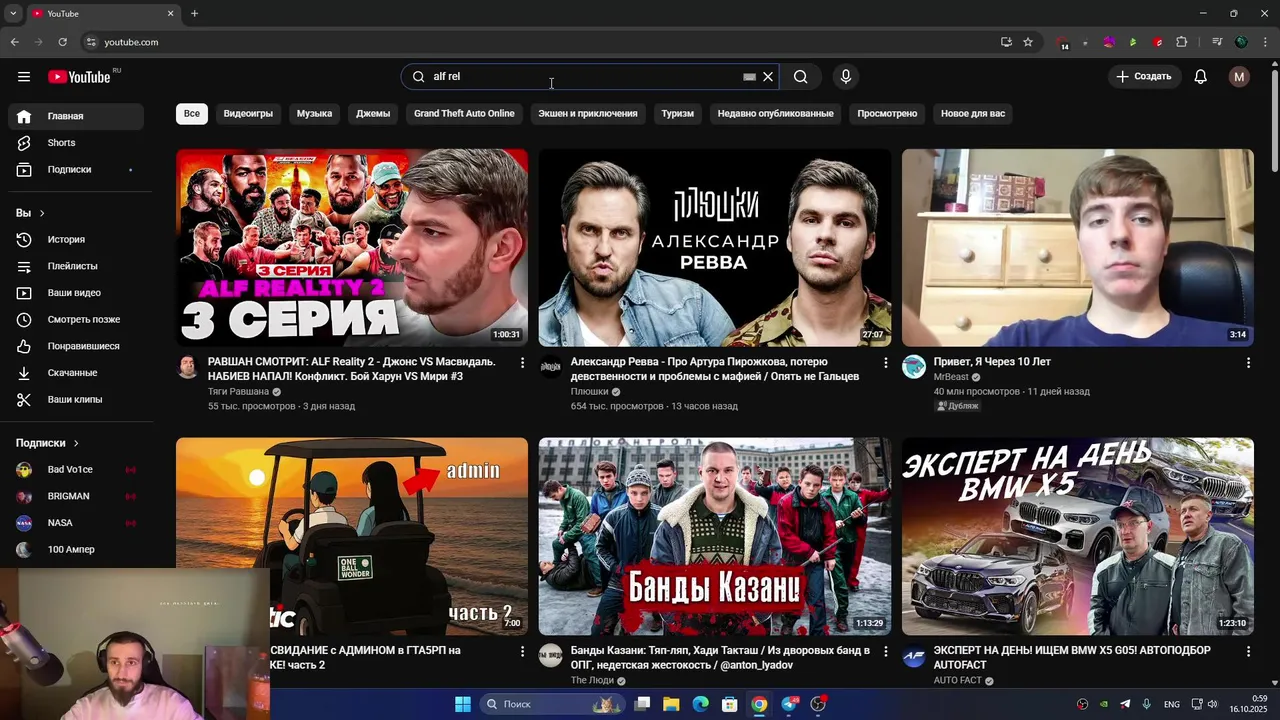1280x720 pixels.
Task: Open File Explorer from taskbar
Action: click(671, 704)
